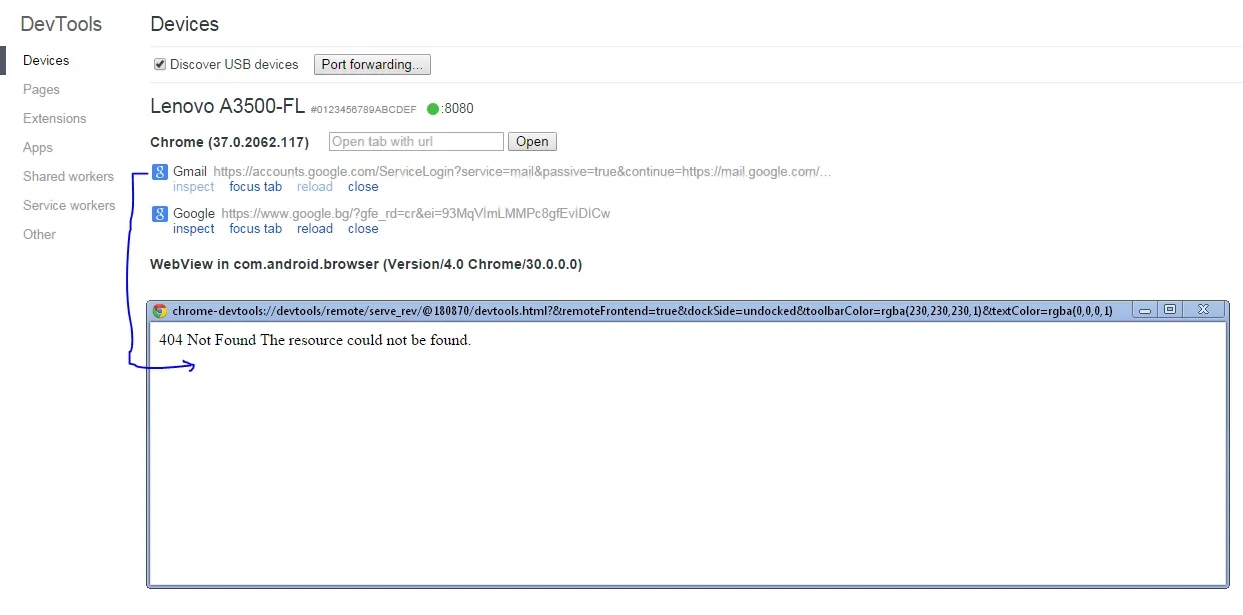Select Service workers in the sidebar
The image size is (1243, 615).
[69, 206]
